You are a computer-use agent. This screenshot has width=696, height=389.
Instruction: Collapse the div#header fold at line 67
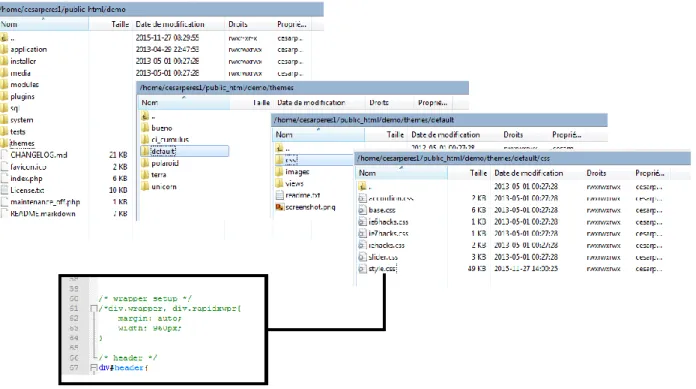tap(94, 368)
